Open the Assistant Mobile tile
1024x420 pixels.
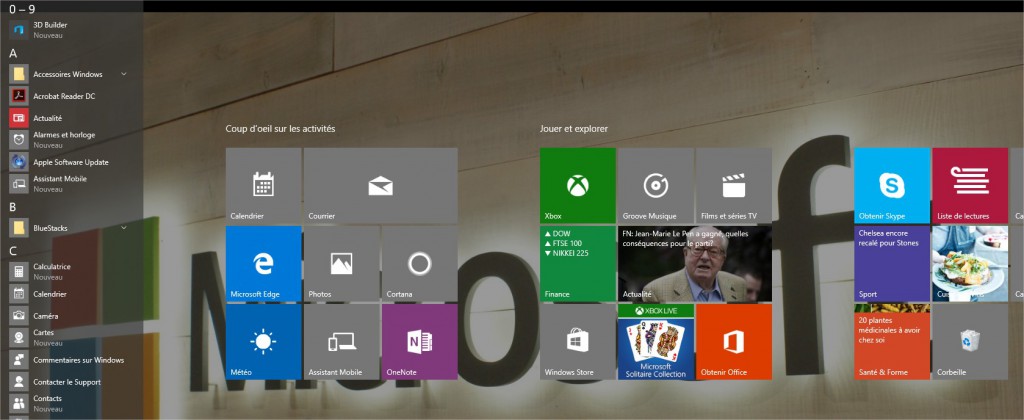tap(342, 342)
